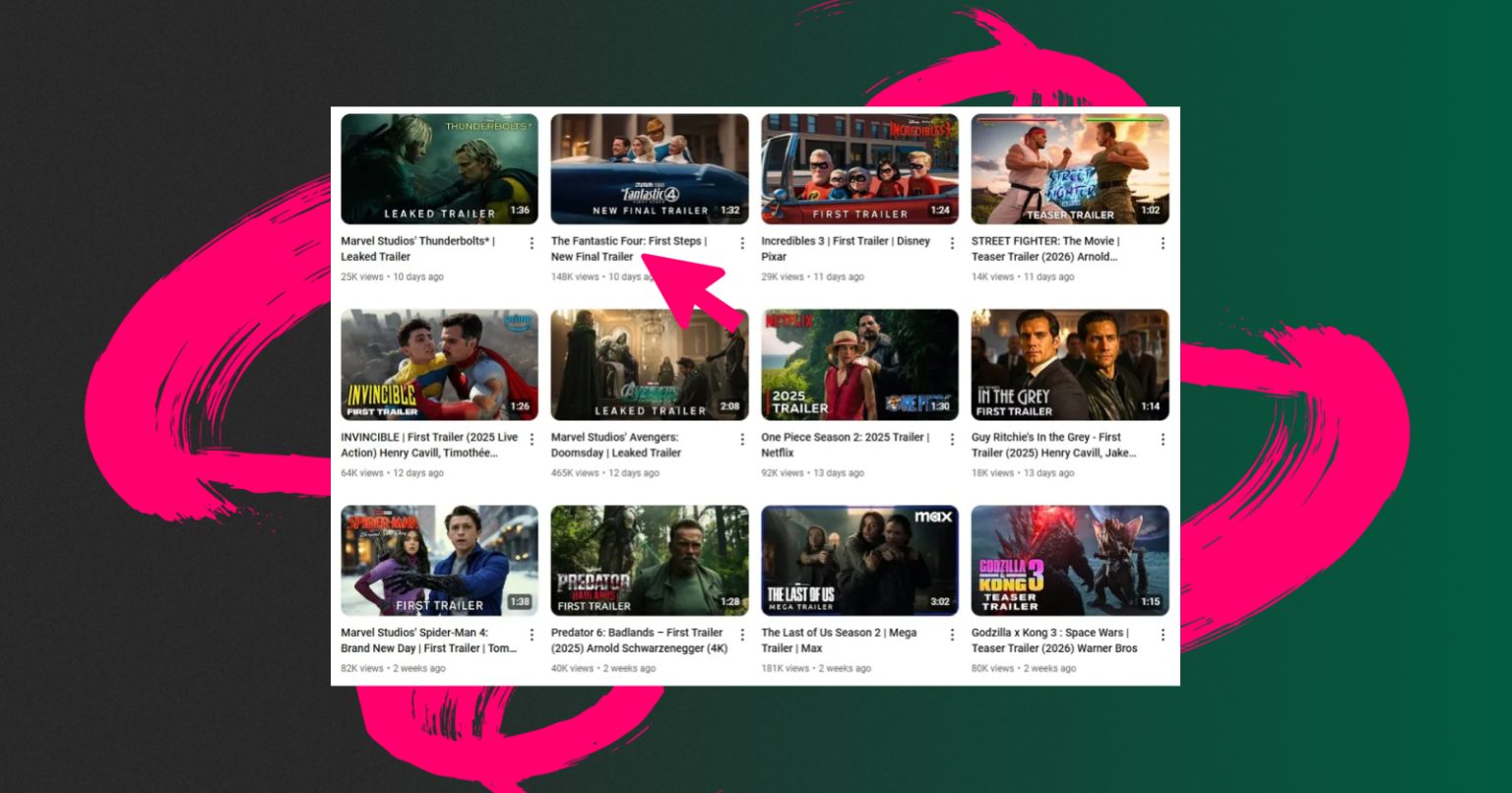Screen dimensions: 1512x793
Task: Play the Avengers Doomsday leaked trailer thumbnail
Action: click(650, 365)
